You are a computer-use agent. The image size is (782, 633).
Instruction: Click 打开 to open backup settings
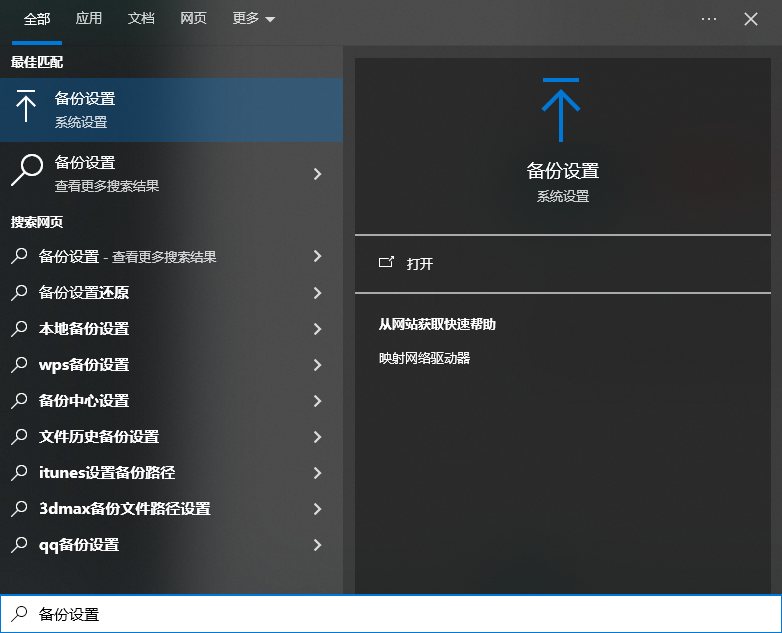(x=419, y=263)
